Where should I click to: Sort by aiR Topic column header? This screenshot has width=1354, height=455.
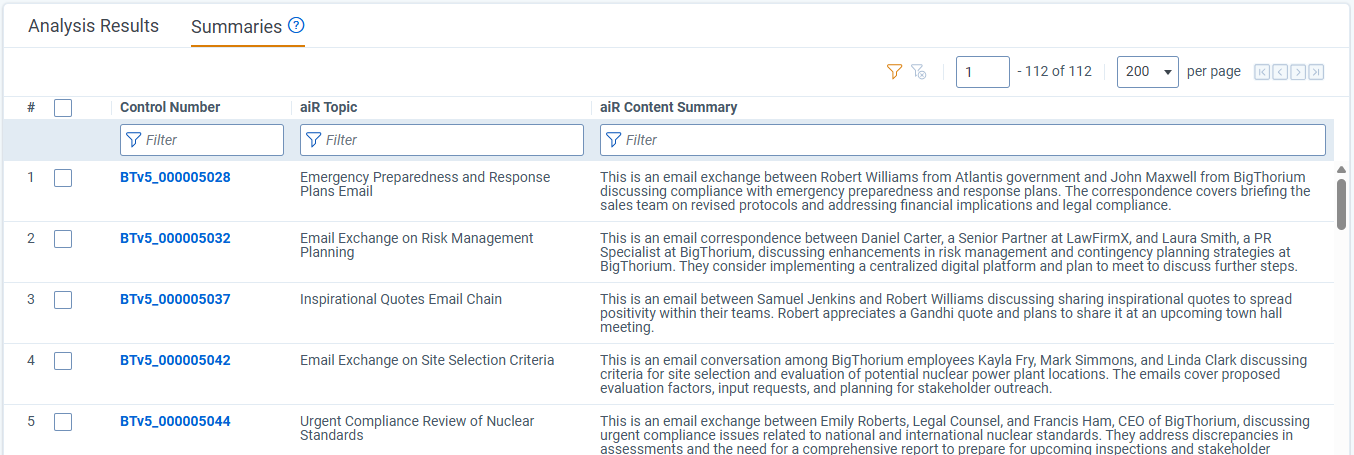pyautogui.click(x=328, y=108)
